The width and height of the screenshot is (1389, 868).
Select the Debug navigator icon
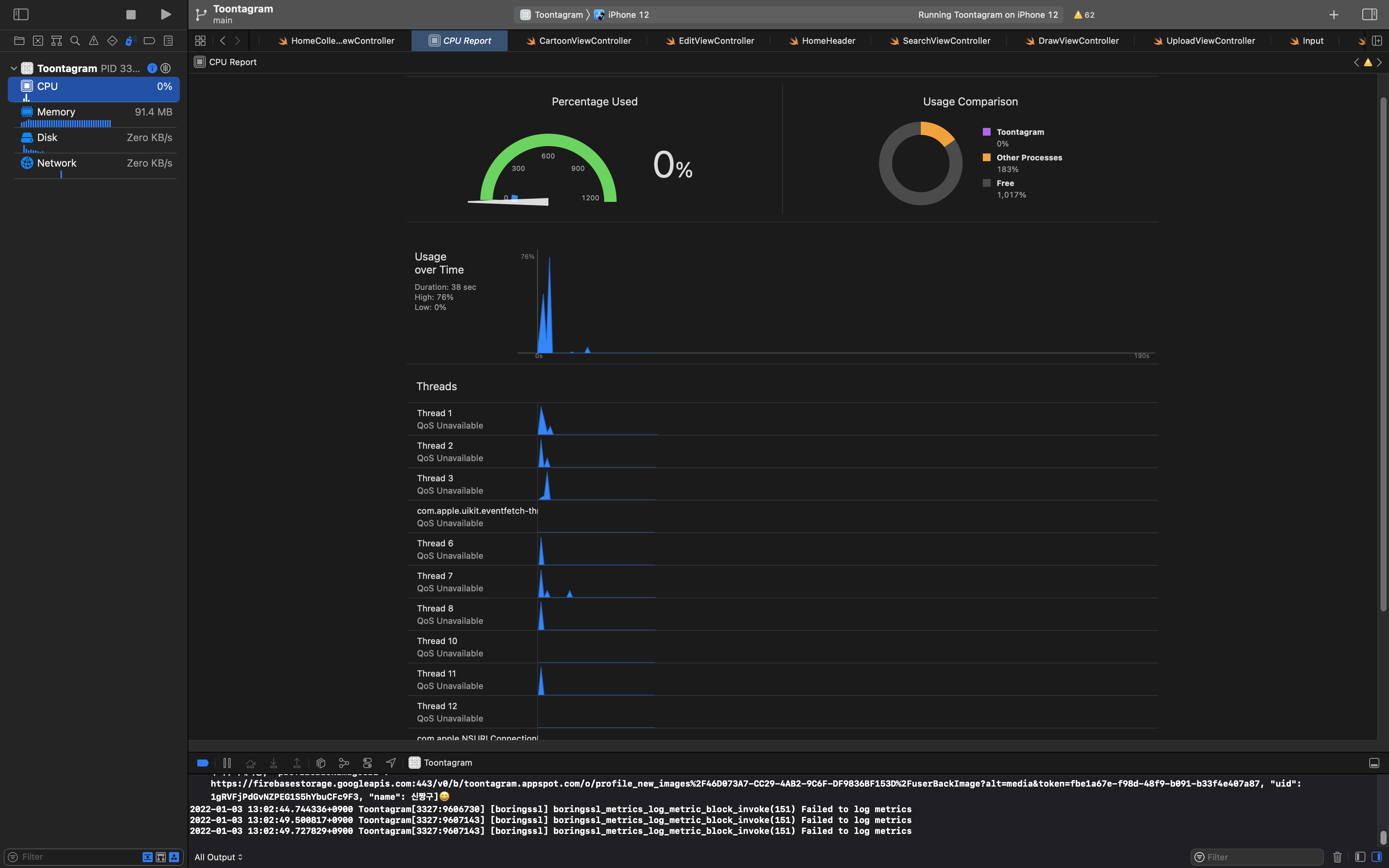[x=131, y=41]
